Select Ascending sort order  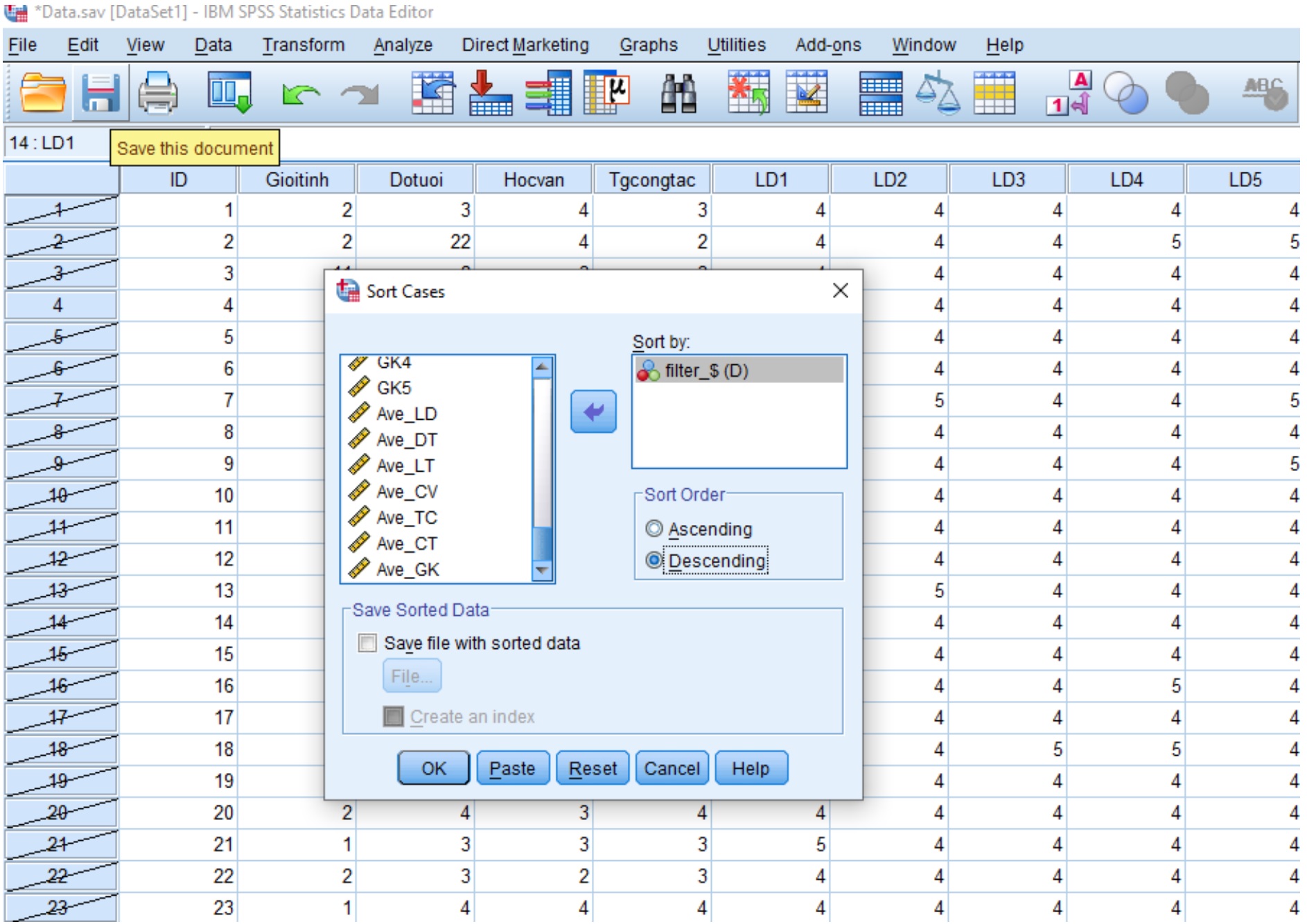[654, 529]
